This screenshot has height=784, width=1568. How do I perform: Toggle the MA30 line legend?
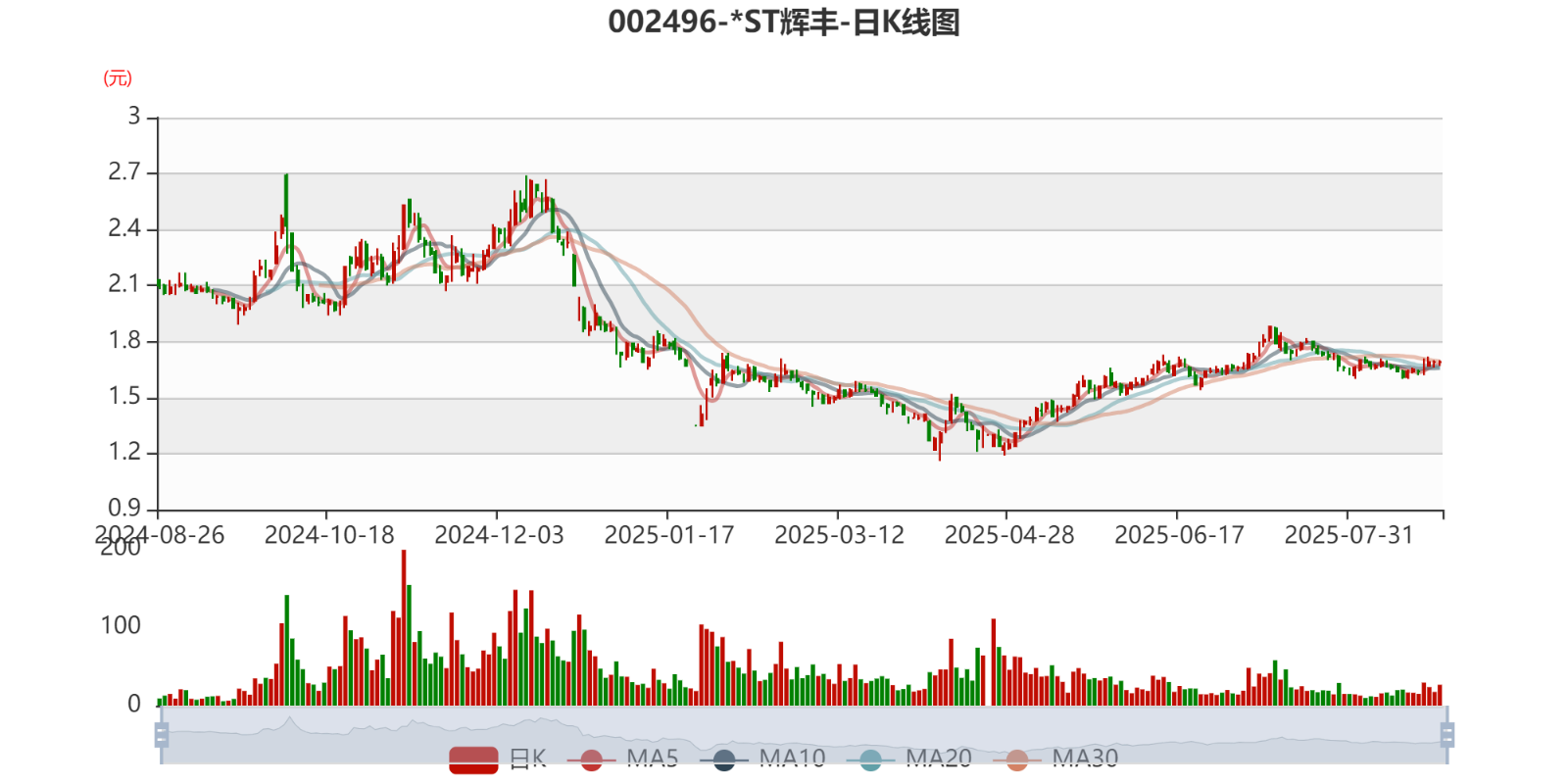[1055, 759]
